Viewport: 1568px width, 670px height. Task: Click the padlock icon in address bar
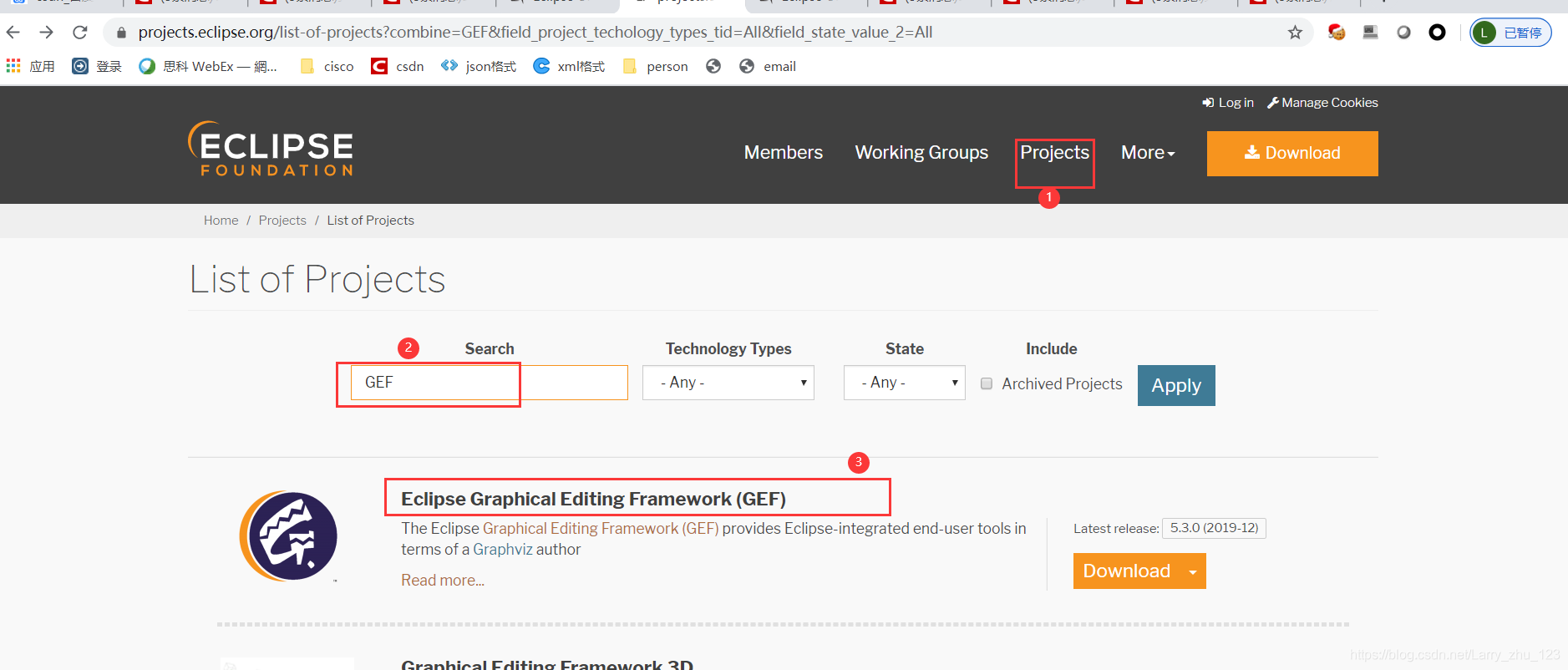coord(121,33)
